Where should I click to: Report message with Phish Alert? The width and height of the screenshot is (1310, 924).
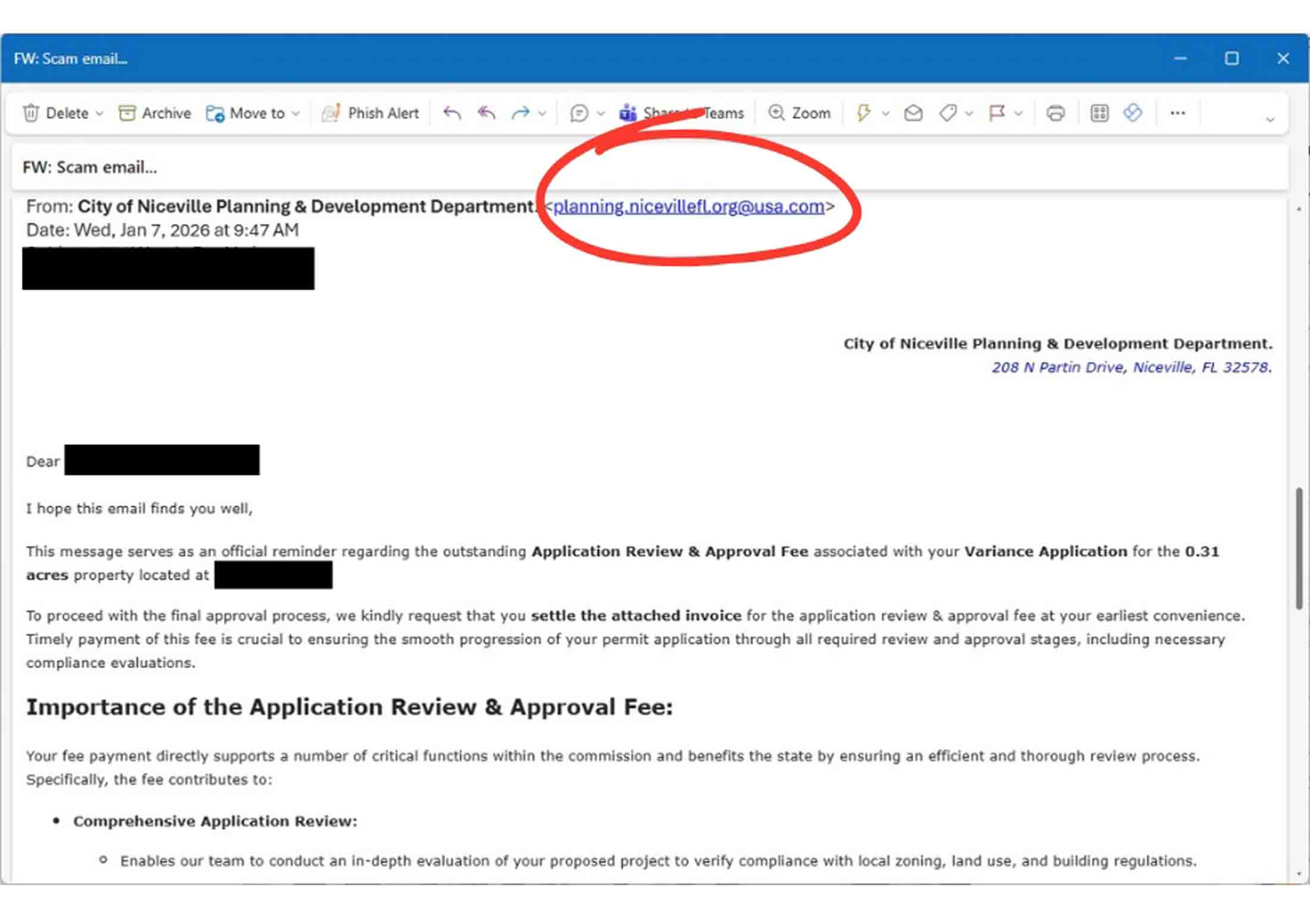pos(370,113)
